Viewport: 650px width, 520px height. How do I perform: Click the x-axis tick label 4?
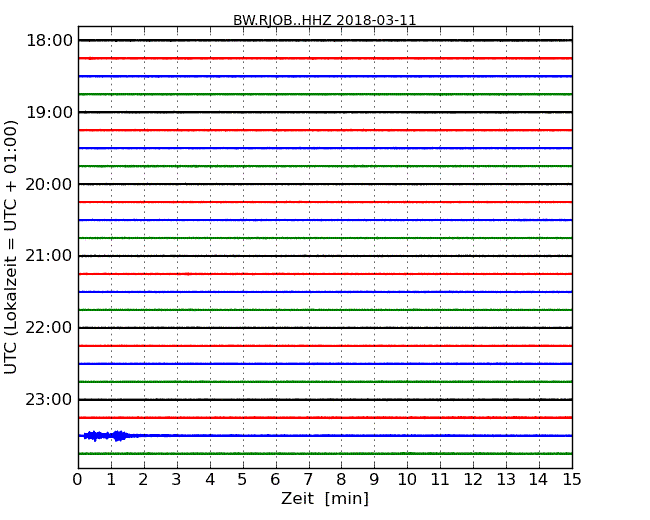click(210, 480)
